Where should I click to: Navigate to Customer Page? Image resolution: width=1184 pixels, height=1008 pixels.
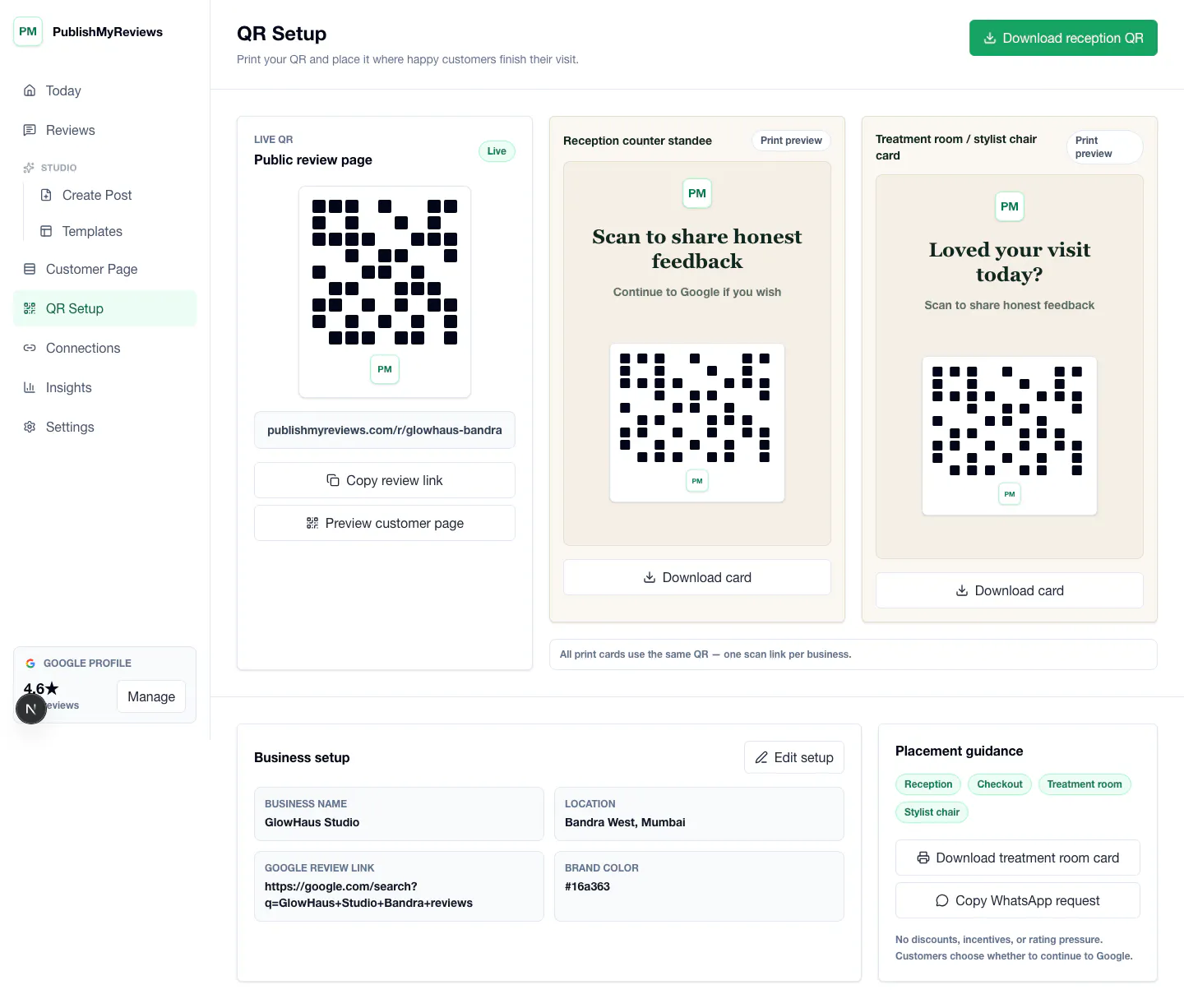(x=105, y=269)
